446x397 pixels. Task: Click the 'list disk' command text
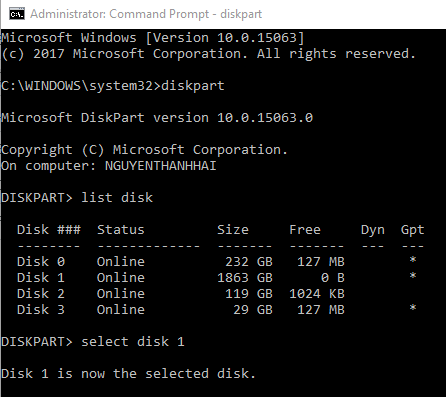[117, 198]
